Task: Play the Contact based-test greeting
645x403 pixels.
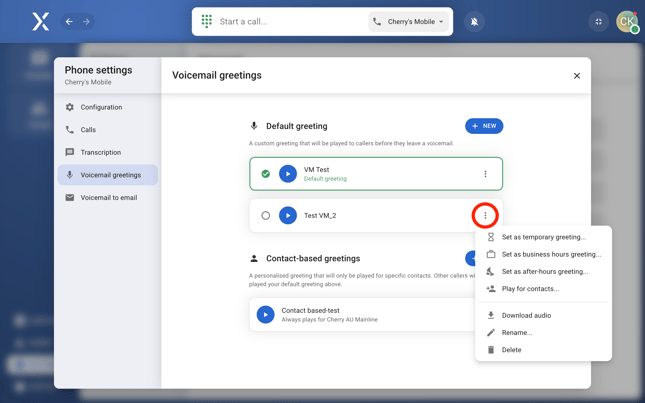Action: click(x=265, y=314)
